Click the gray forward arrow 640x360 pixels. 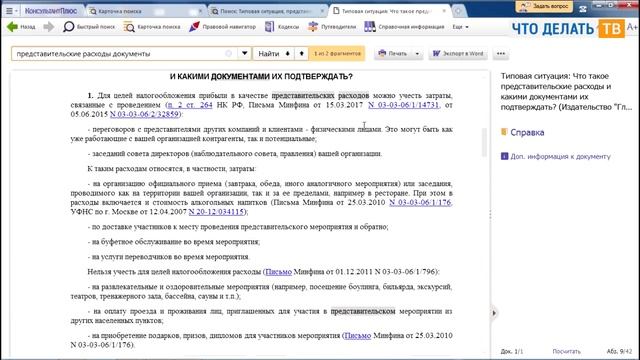49,27
